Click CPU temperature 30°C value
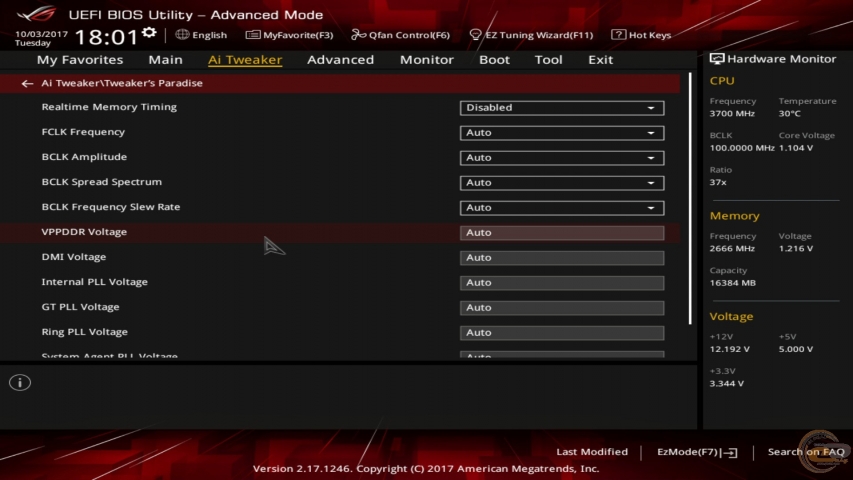The image size is (853, 480). [x=789, y=114]
